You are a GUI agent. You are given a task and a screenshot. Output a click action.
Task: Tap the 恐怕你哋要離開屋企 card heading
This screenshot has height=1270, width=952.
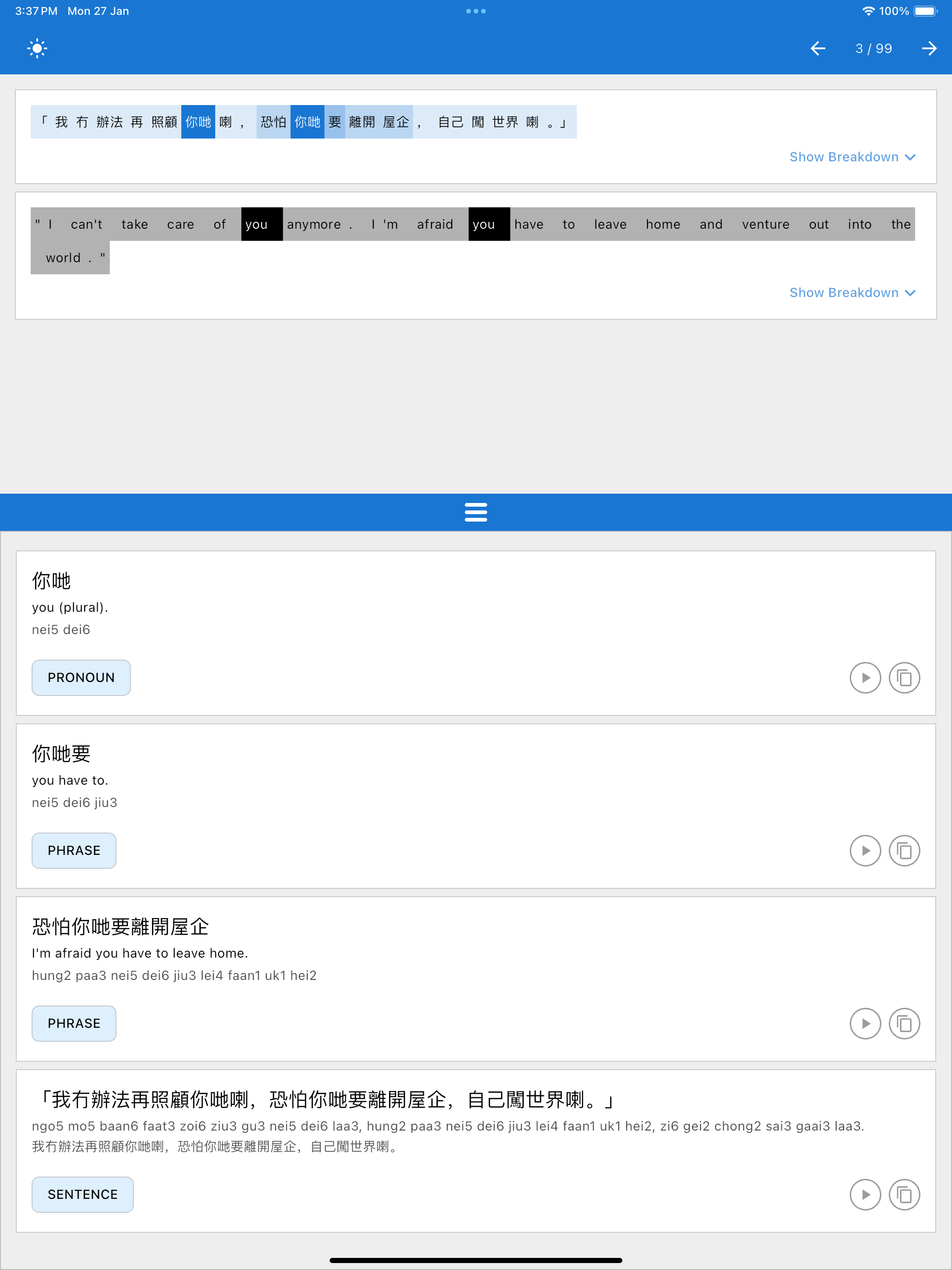click(120, 926)
